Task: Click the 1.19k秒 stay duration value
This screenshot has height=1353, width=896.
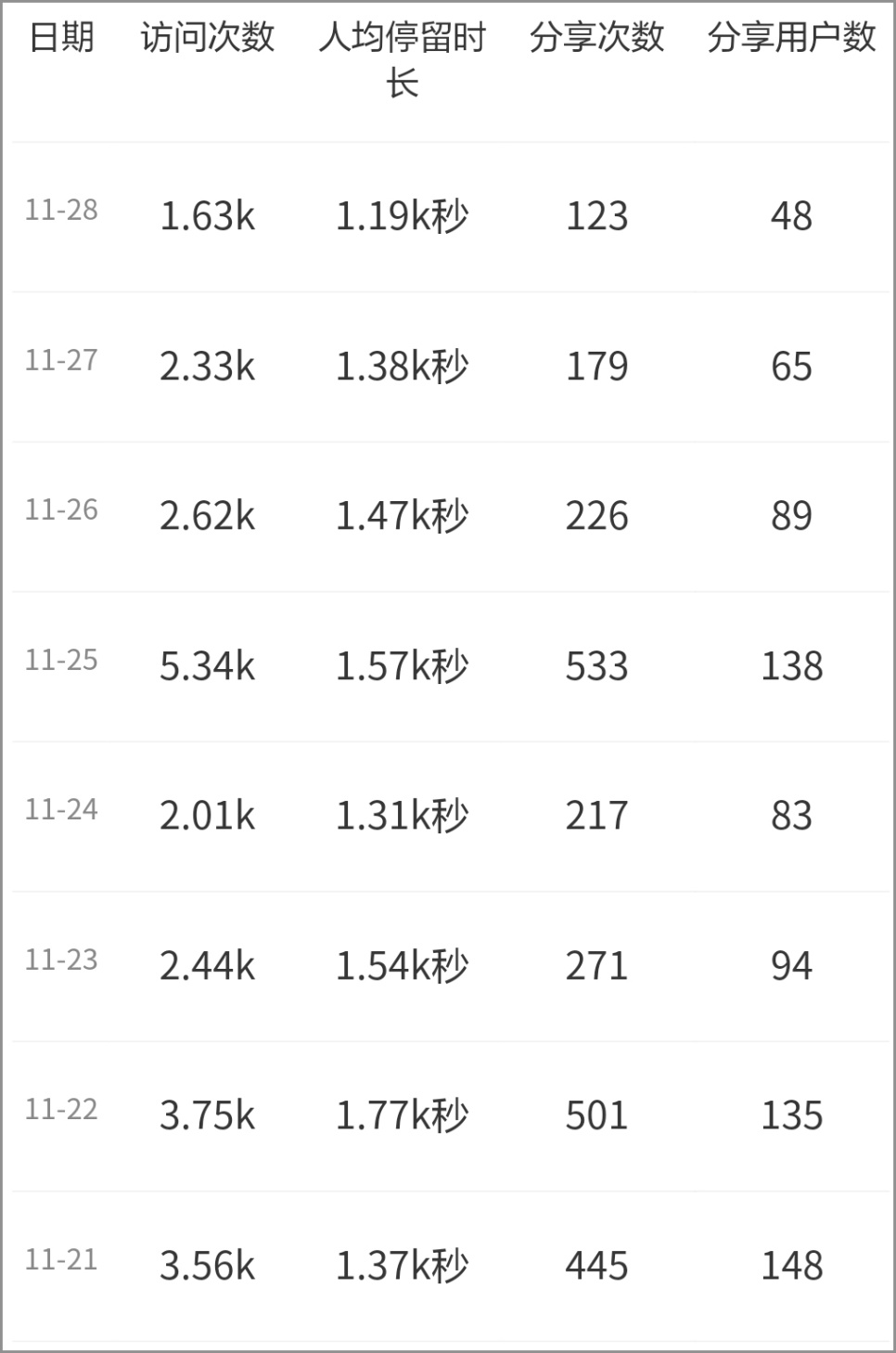Action: (402, 216)
